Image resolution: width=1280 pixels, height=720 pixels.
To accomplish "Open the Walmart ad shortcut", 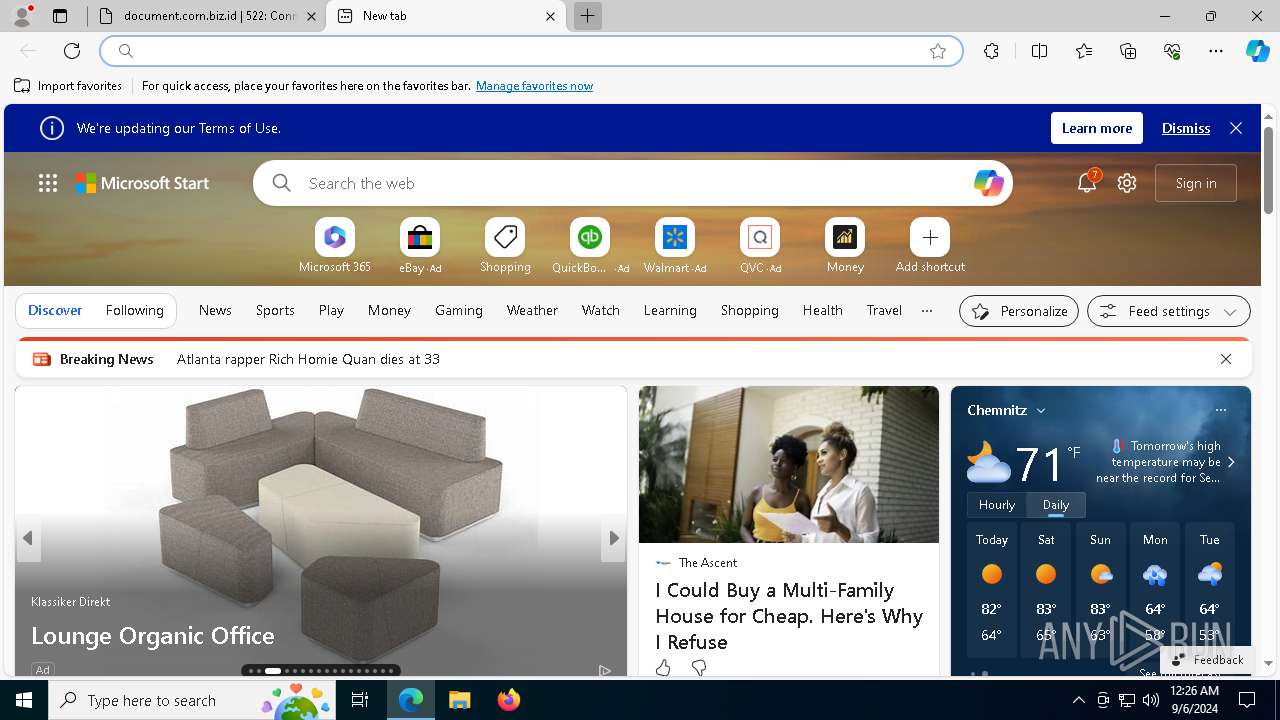I will [x=675, y=238].
